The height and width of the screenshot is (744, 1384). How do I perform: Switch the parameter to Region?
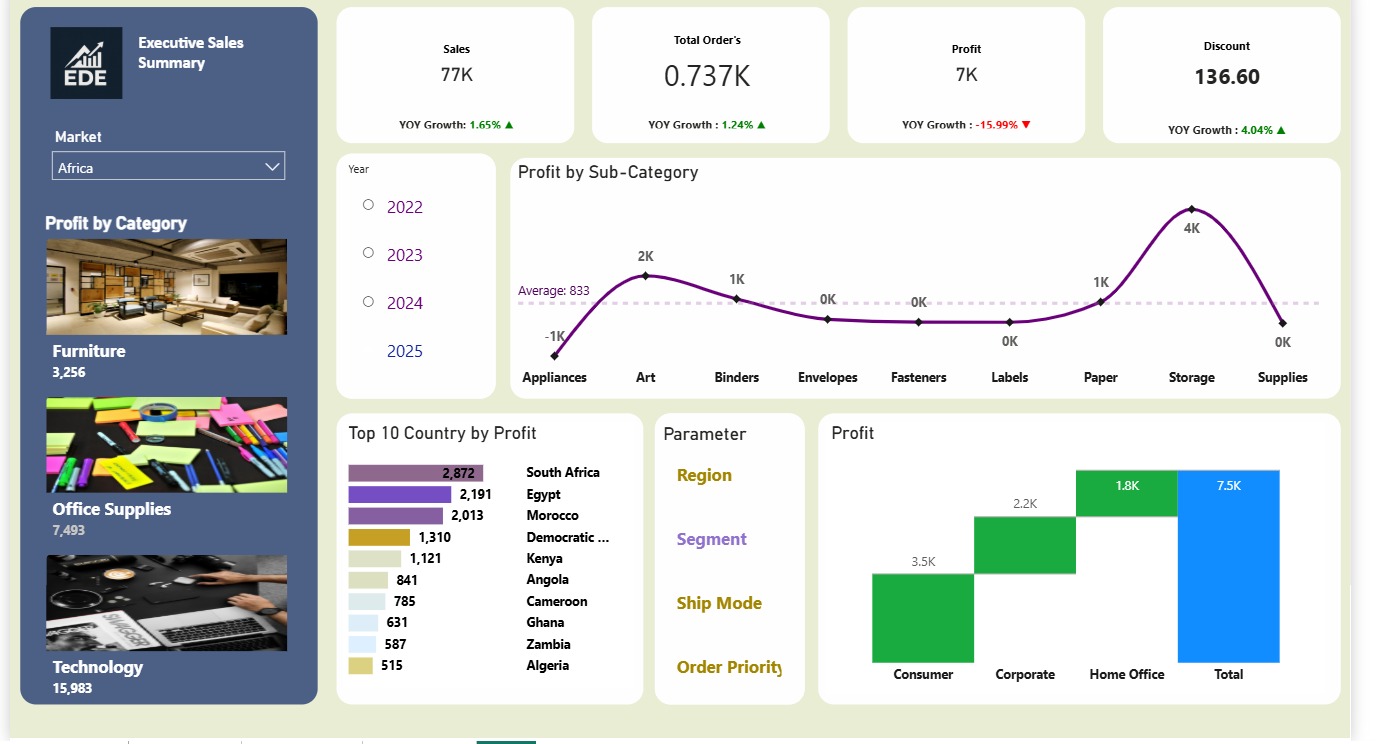tap(704, 475)
